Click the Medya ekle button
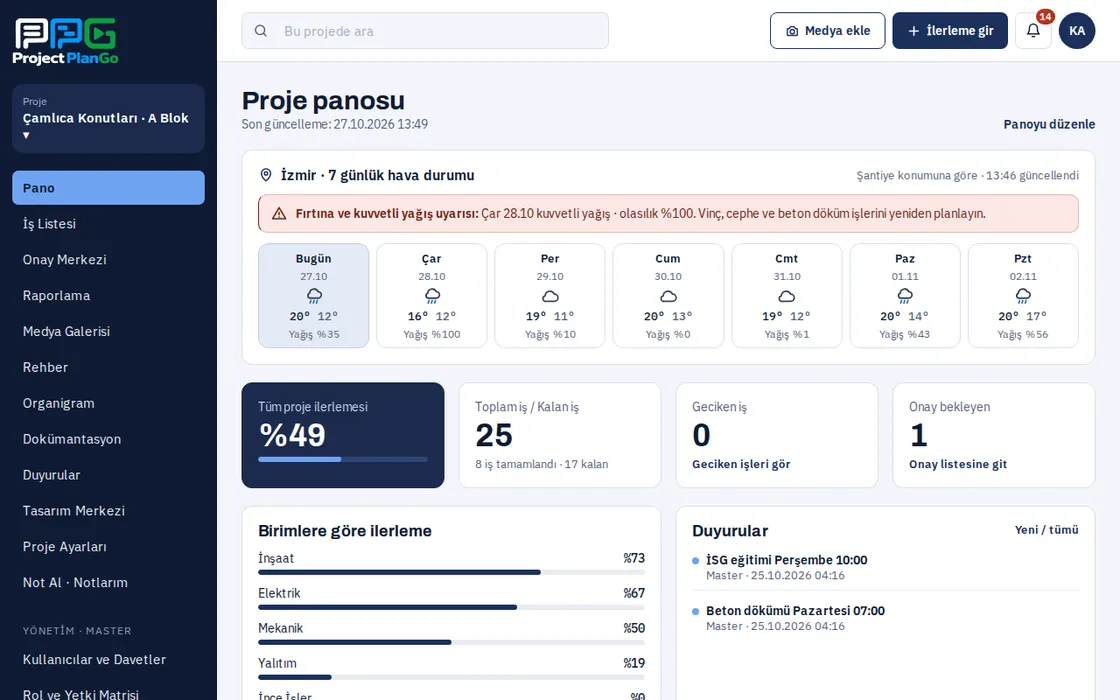 coord(827,31)
